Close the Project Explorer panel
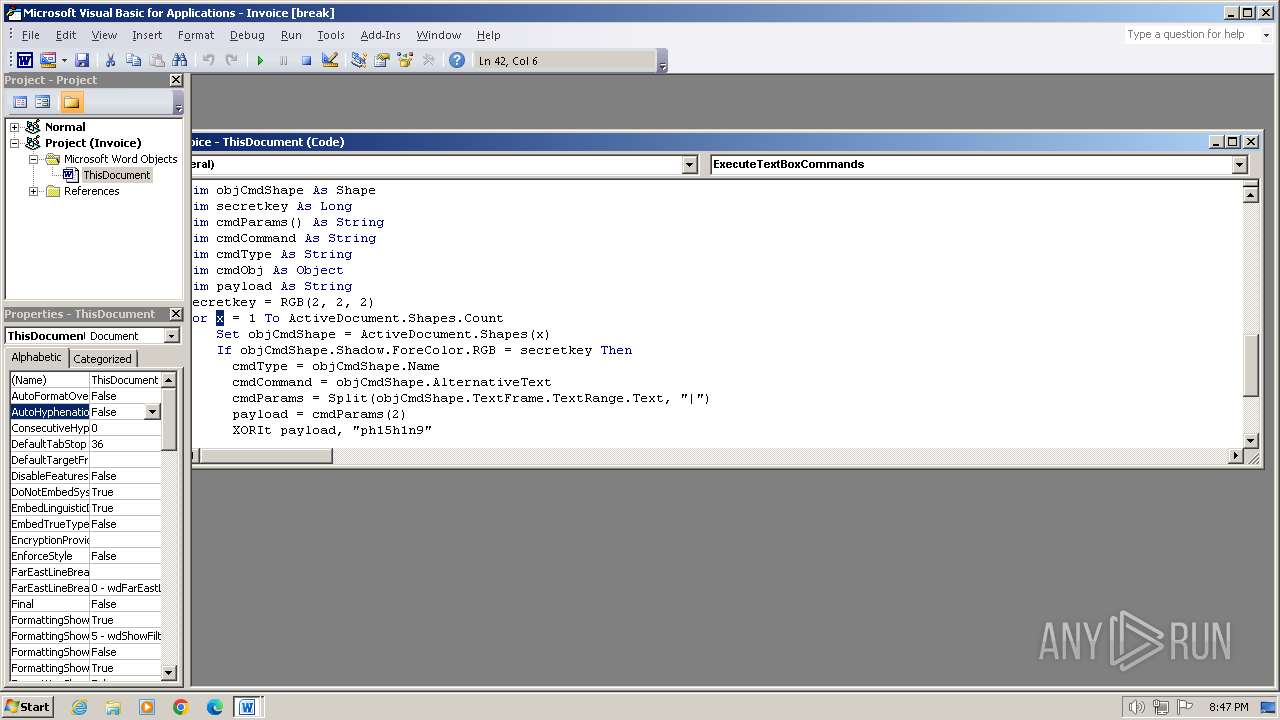 176,80
